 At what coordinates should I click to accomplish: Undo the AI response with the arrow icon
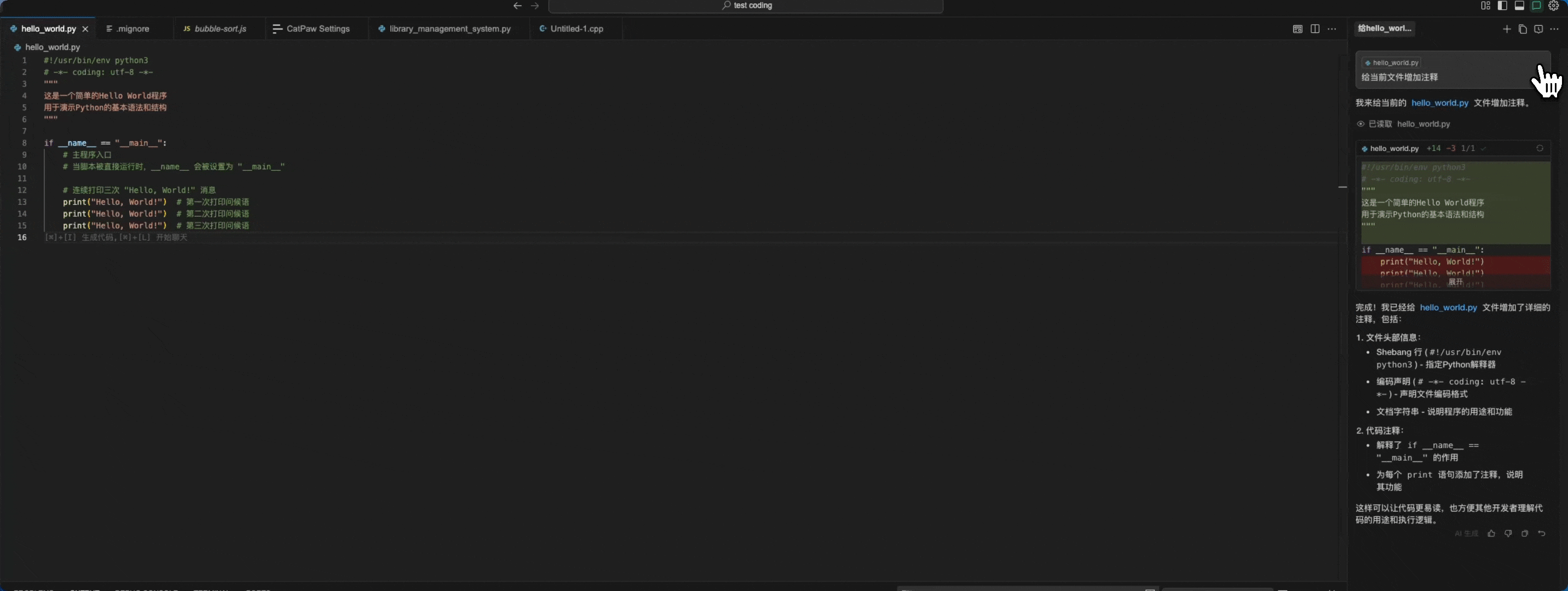click(x=1542, y=534)
